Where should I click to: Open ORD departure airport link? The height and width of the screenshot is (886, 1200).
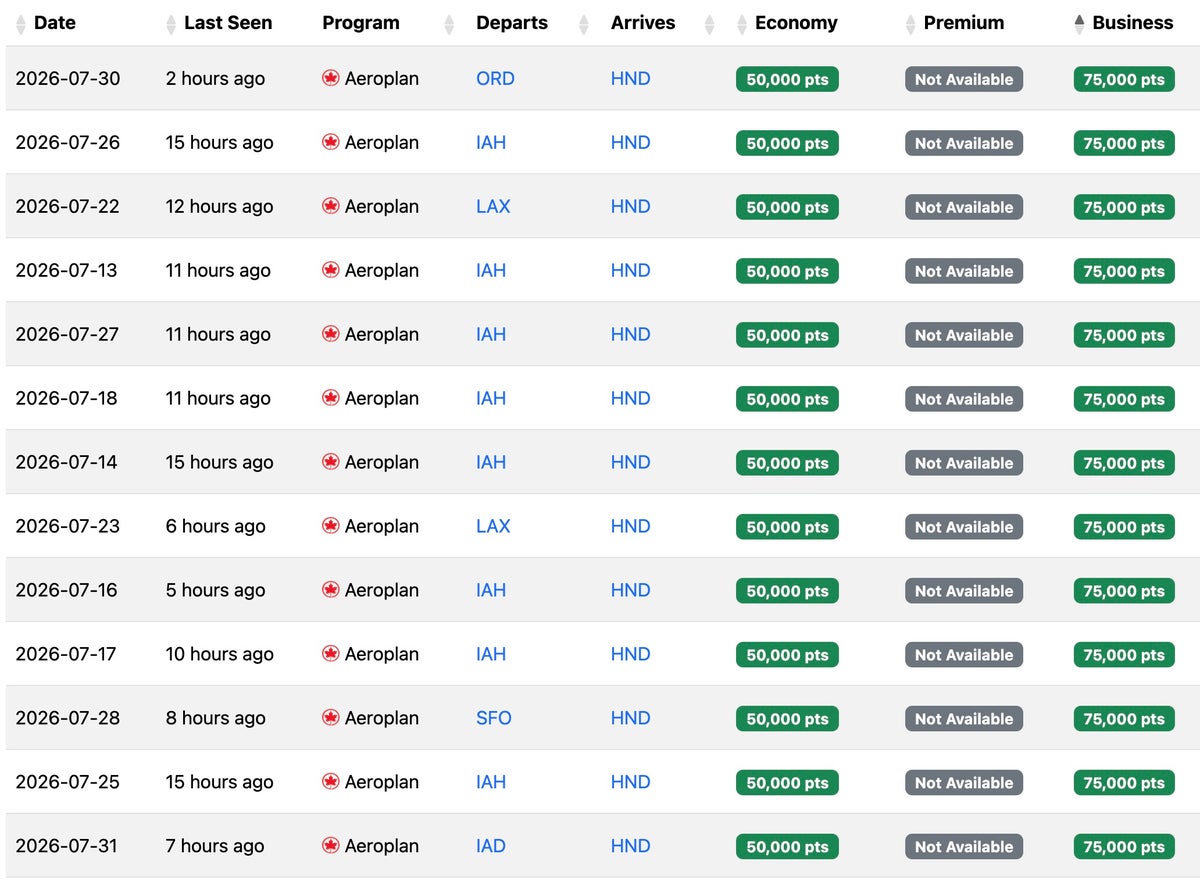(495, 78)
